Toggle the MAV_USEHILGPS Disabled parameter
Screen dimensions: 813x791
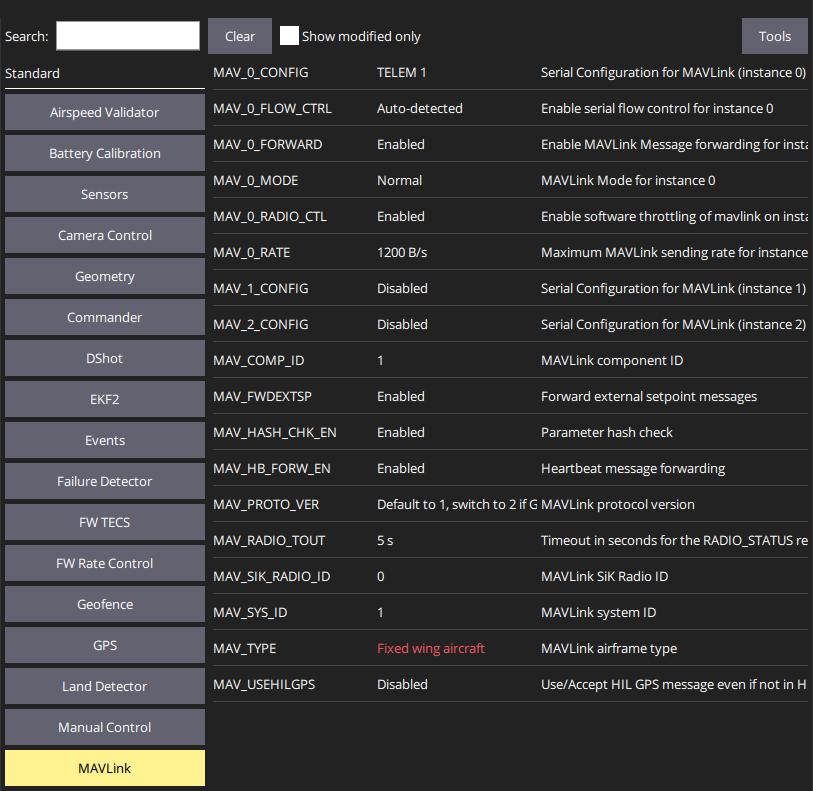(402, 684)
